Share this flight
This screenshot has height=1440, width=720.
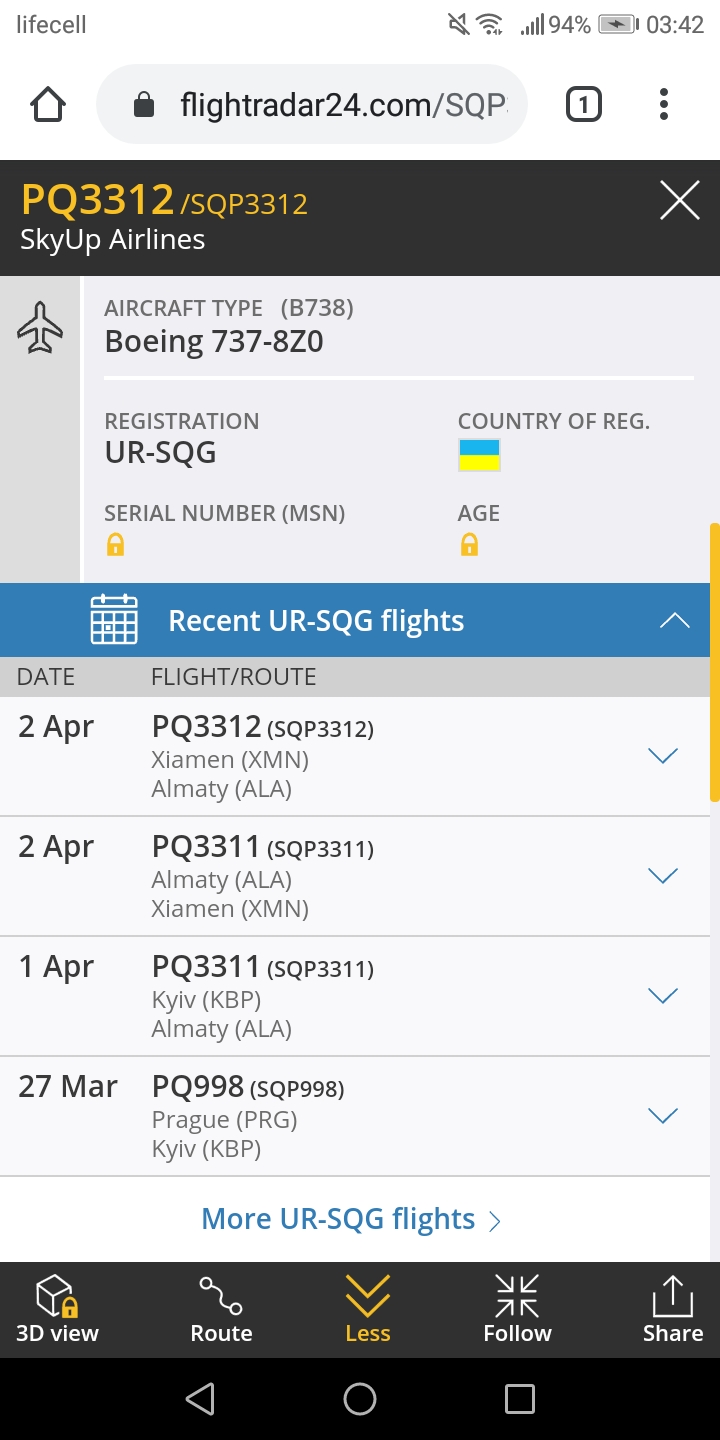pyautogui.click(x=672, y=1310)
